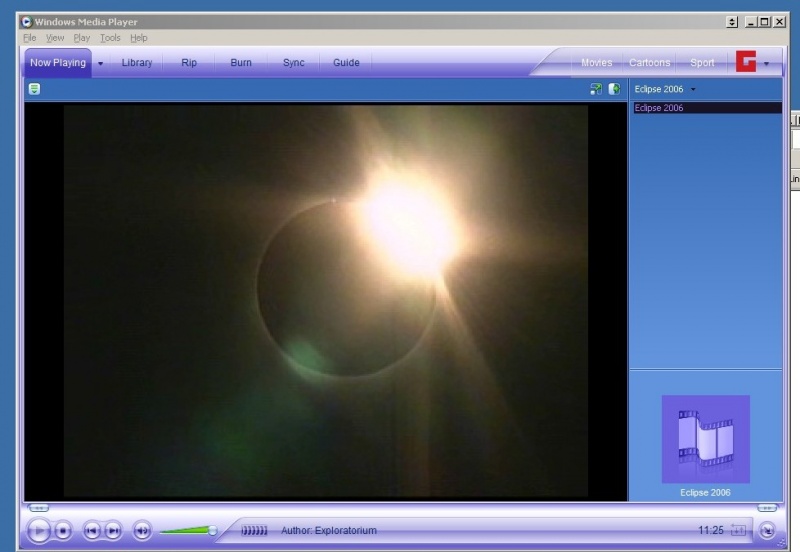Open the Movies link
Screen dimensions: 800x552
pos(597,63)
